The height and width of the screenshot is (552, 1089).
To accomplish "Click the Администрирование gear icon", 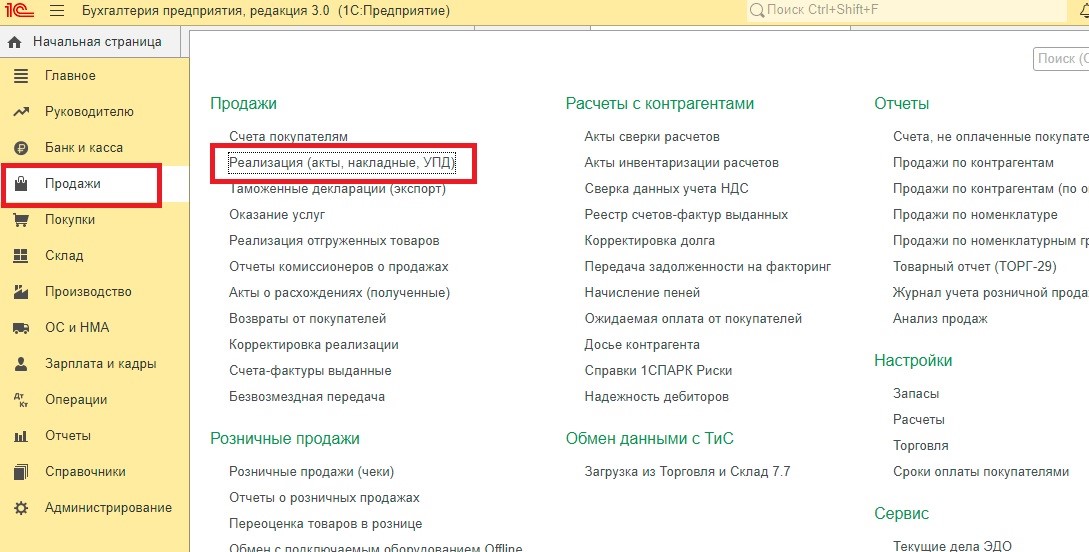I will click(22, 508).
